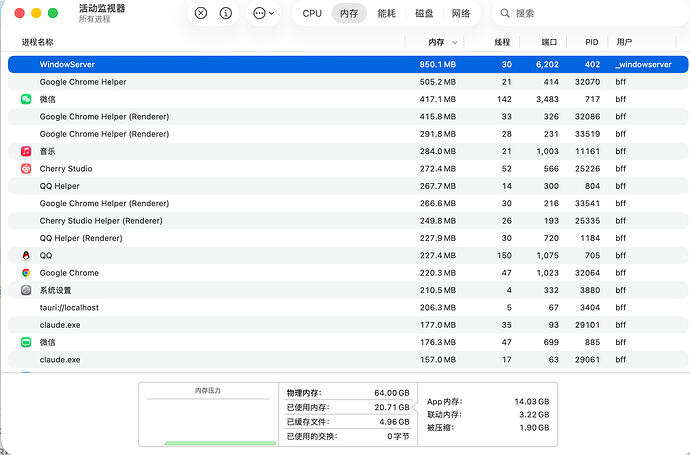Viewport: 690px width, 455px height.
Task: Click the WeChat icon in 417.1 MB row
Action: point(26,99)
